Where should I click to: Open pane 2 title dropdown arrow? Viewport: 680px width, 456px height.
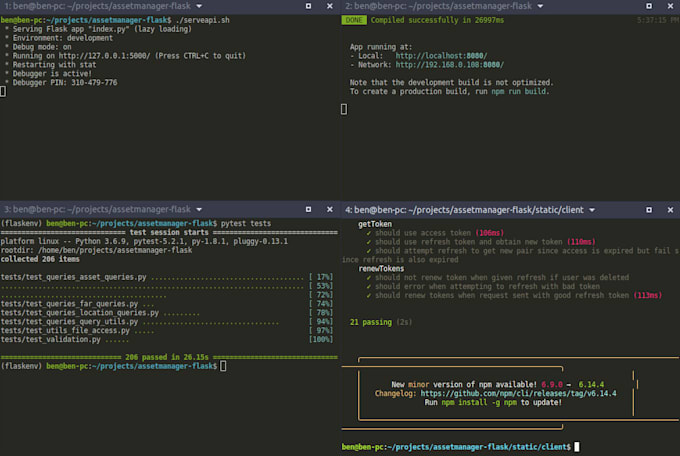click(x=540, y=6)
